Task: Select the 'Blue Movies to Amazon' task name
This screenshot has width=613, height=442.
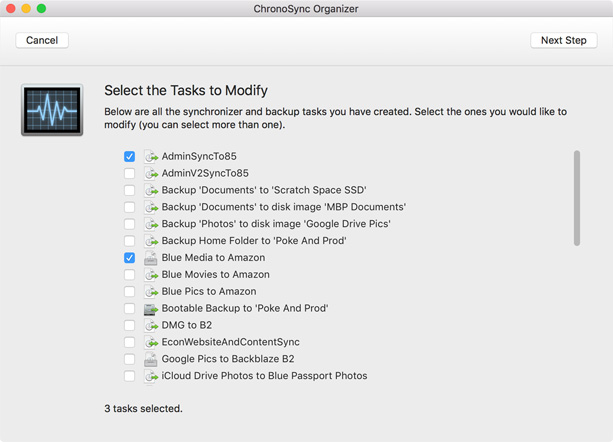Action: [x=216, y=275]
